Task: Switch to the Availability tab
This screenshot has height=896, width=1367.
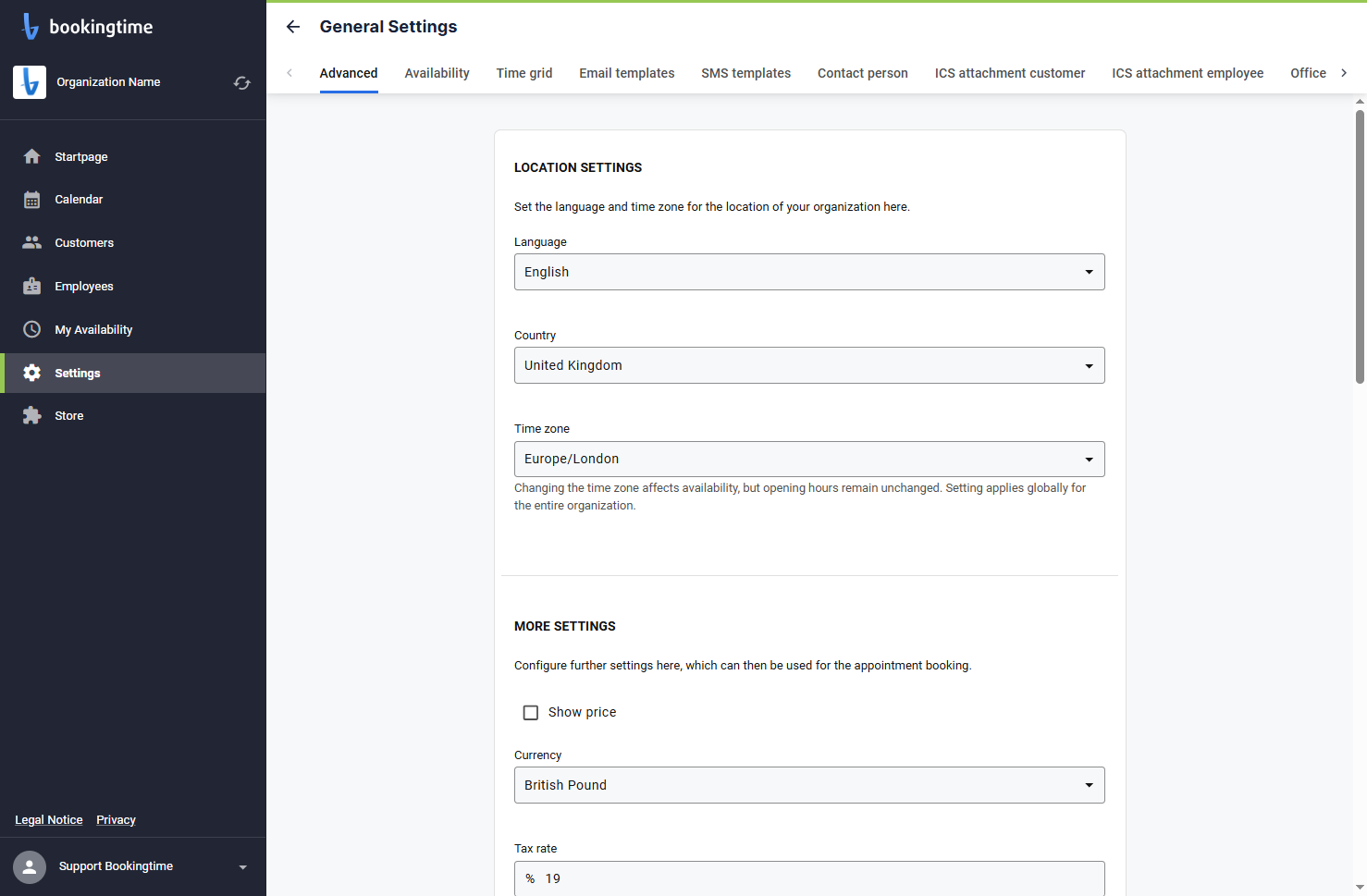Action: tap(437, 73)
